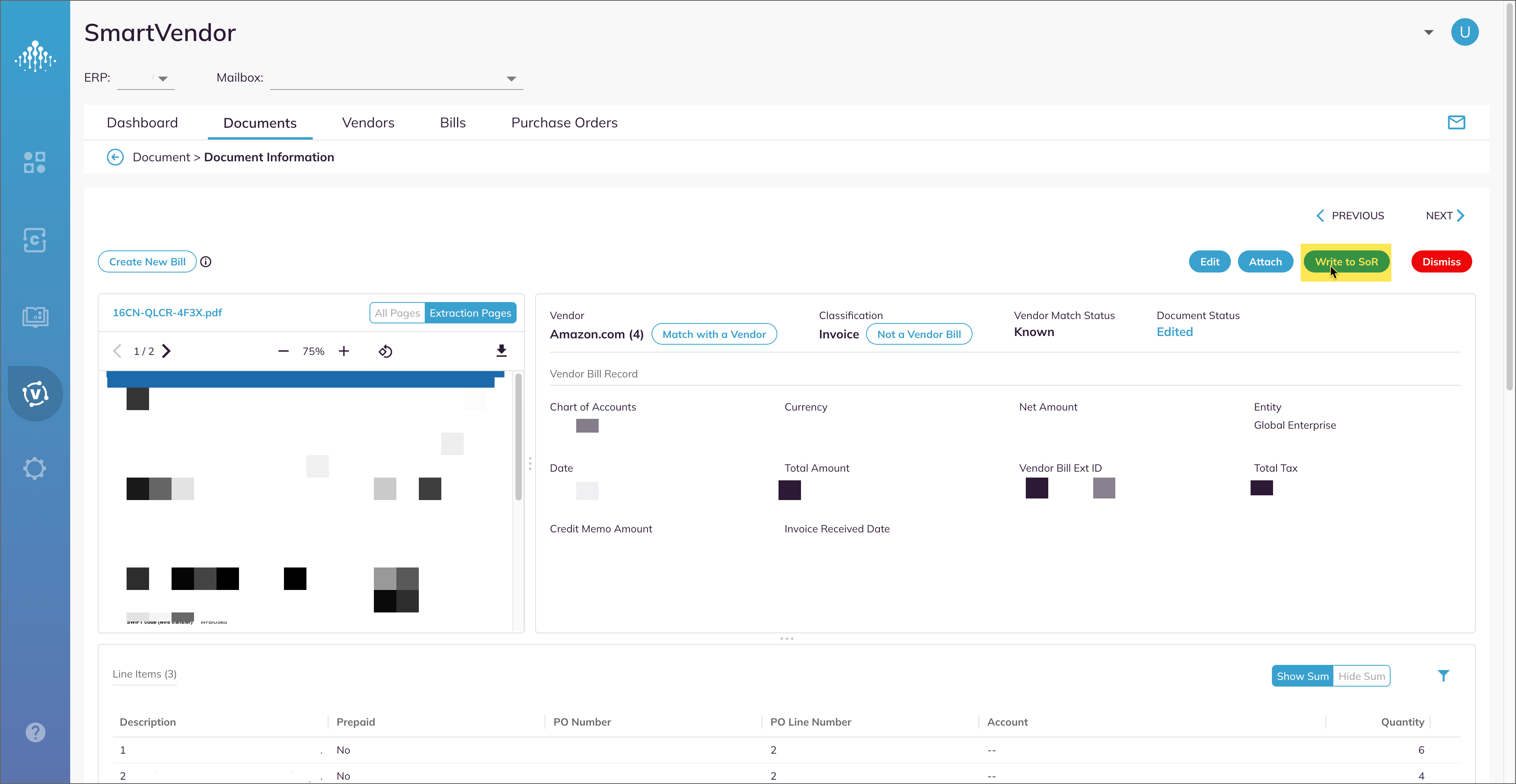Click the info icon beside Create New Bill
Image resolution: width=1516 pixels, height=784 pixels.
point(205,261)
